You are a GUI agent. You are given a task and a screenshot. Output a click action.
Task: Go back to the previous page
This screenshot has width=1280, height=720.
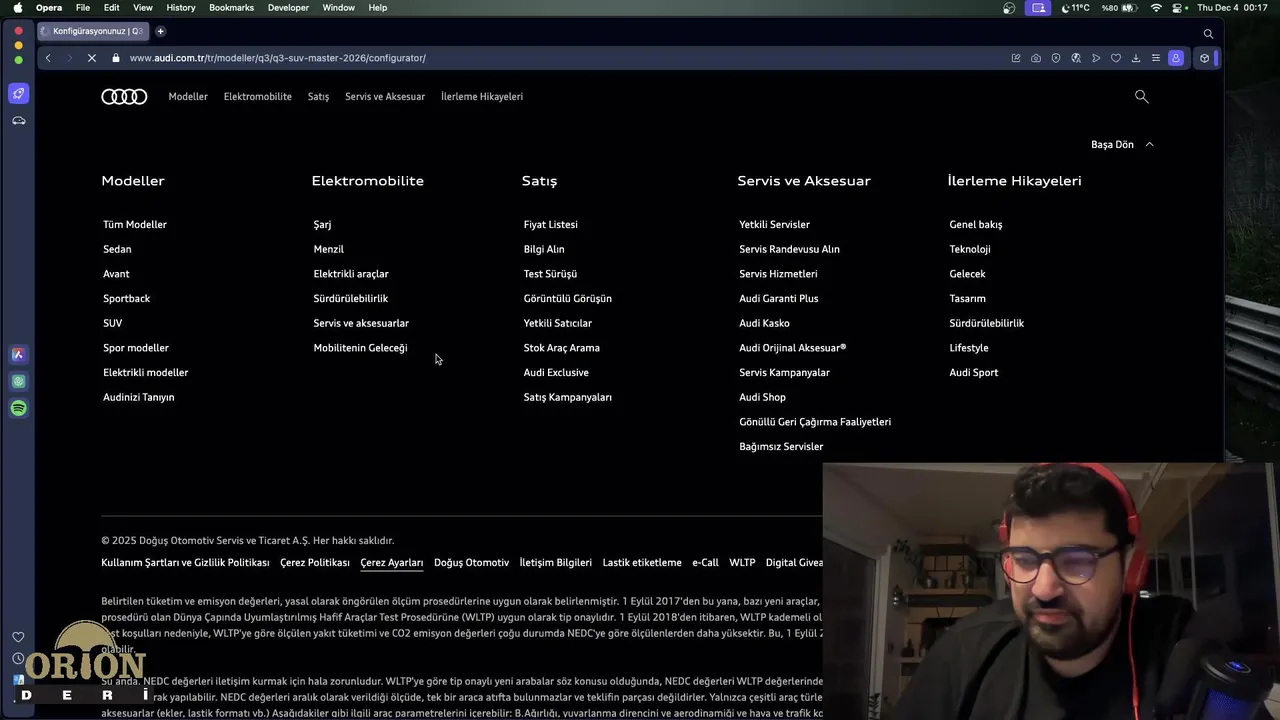(x=48, y=58)
